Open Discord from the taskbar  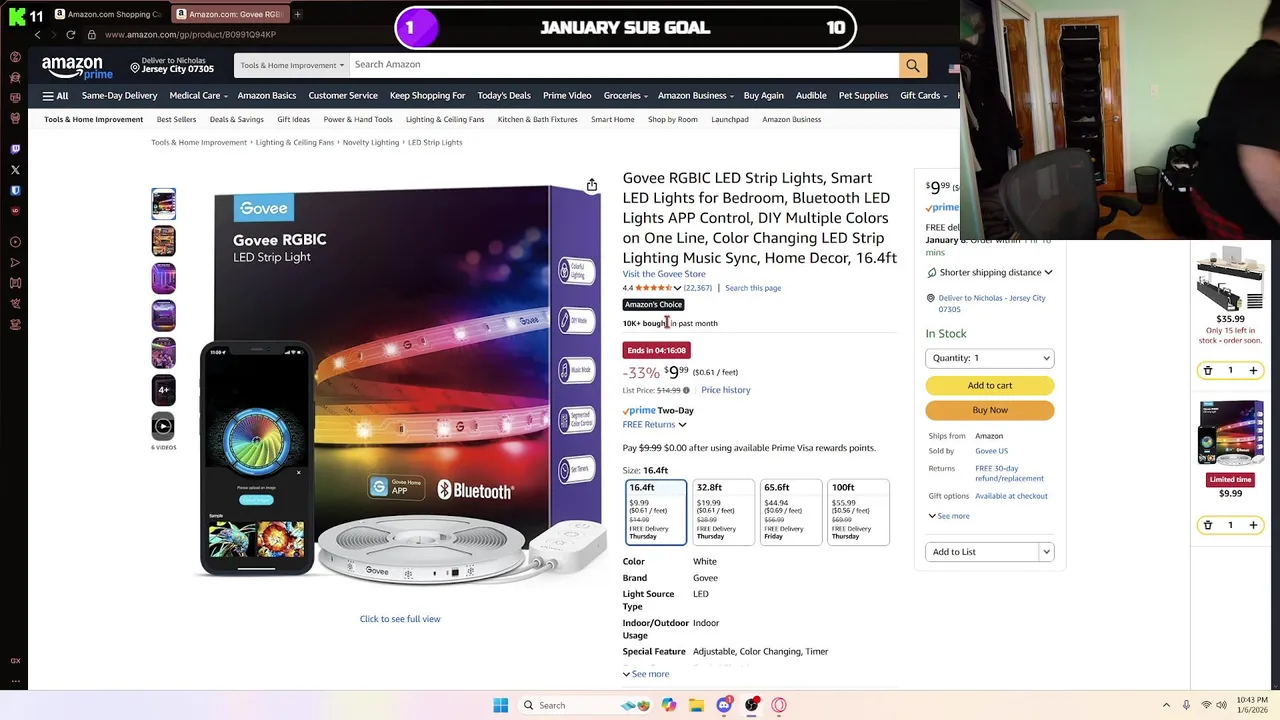coord(724,705)
